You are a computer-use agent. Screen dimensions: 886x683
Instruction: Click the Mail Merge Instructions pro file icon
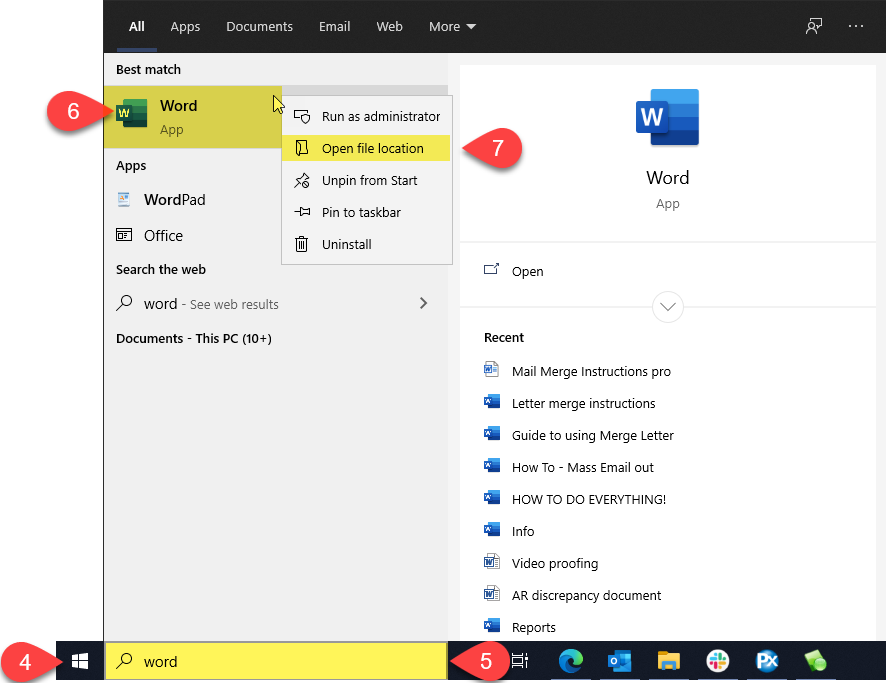(492, 369)
